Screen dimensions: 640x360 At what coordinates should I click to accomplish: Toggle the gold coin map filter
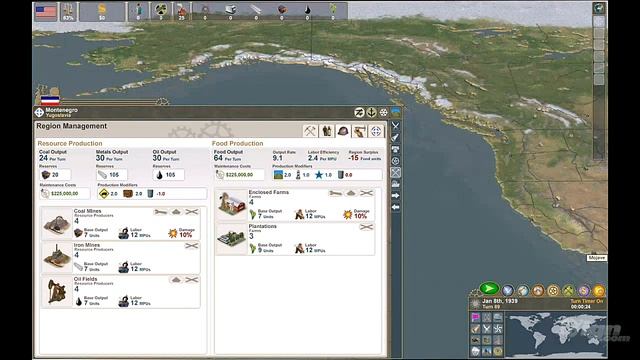[498, 351]
